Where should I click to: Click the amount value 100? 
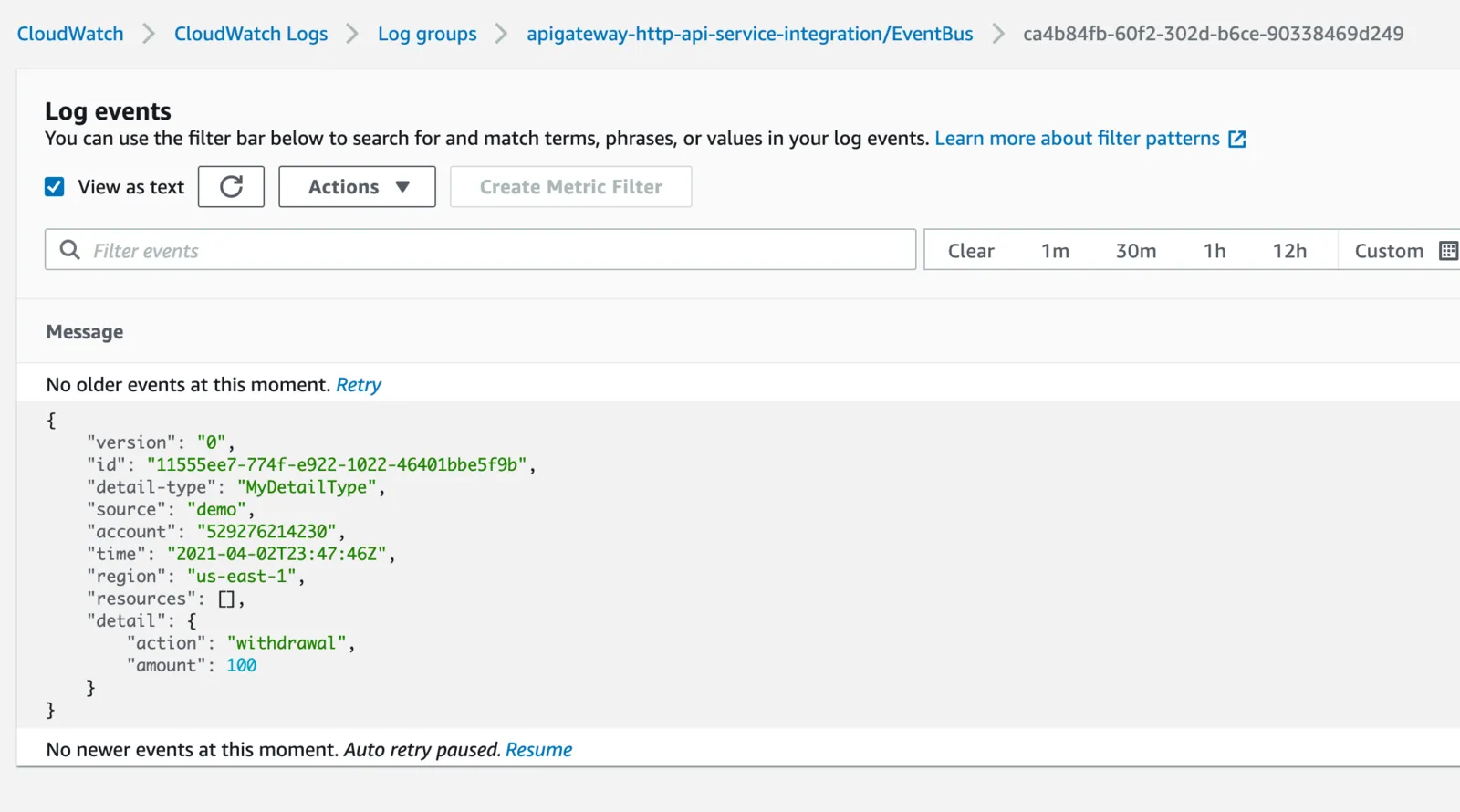241,666
